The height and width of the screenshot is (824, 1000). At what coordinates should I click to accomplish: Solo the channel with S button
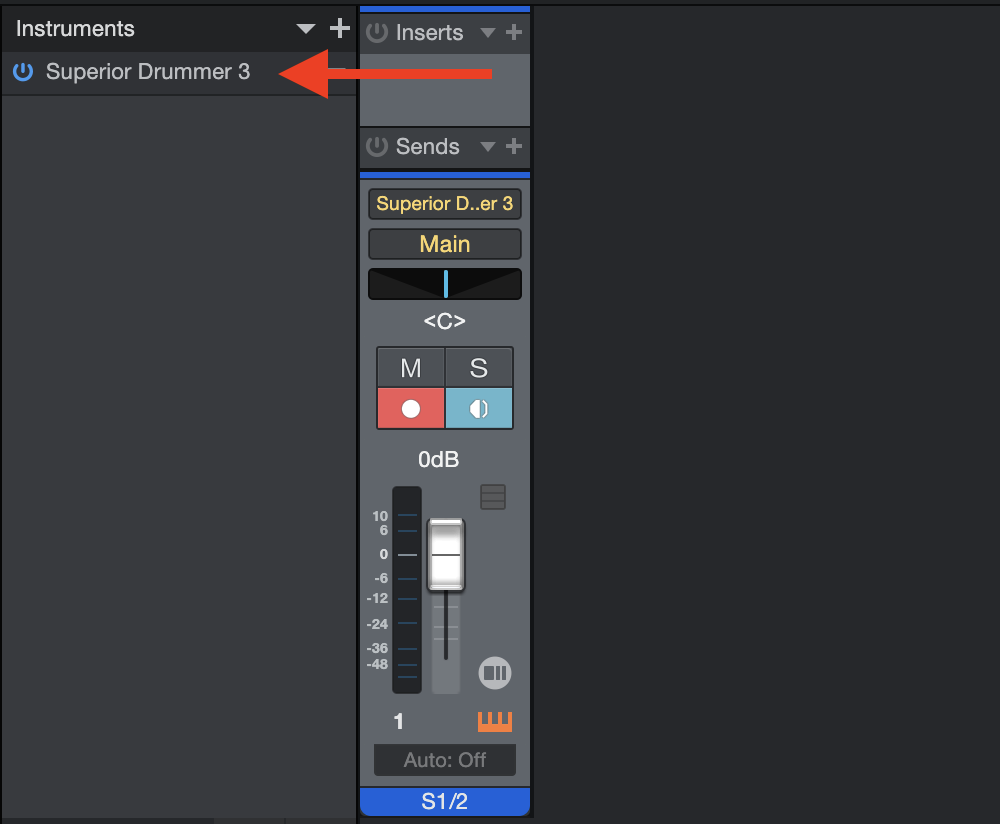tap(478, 367)
